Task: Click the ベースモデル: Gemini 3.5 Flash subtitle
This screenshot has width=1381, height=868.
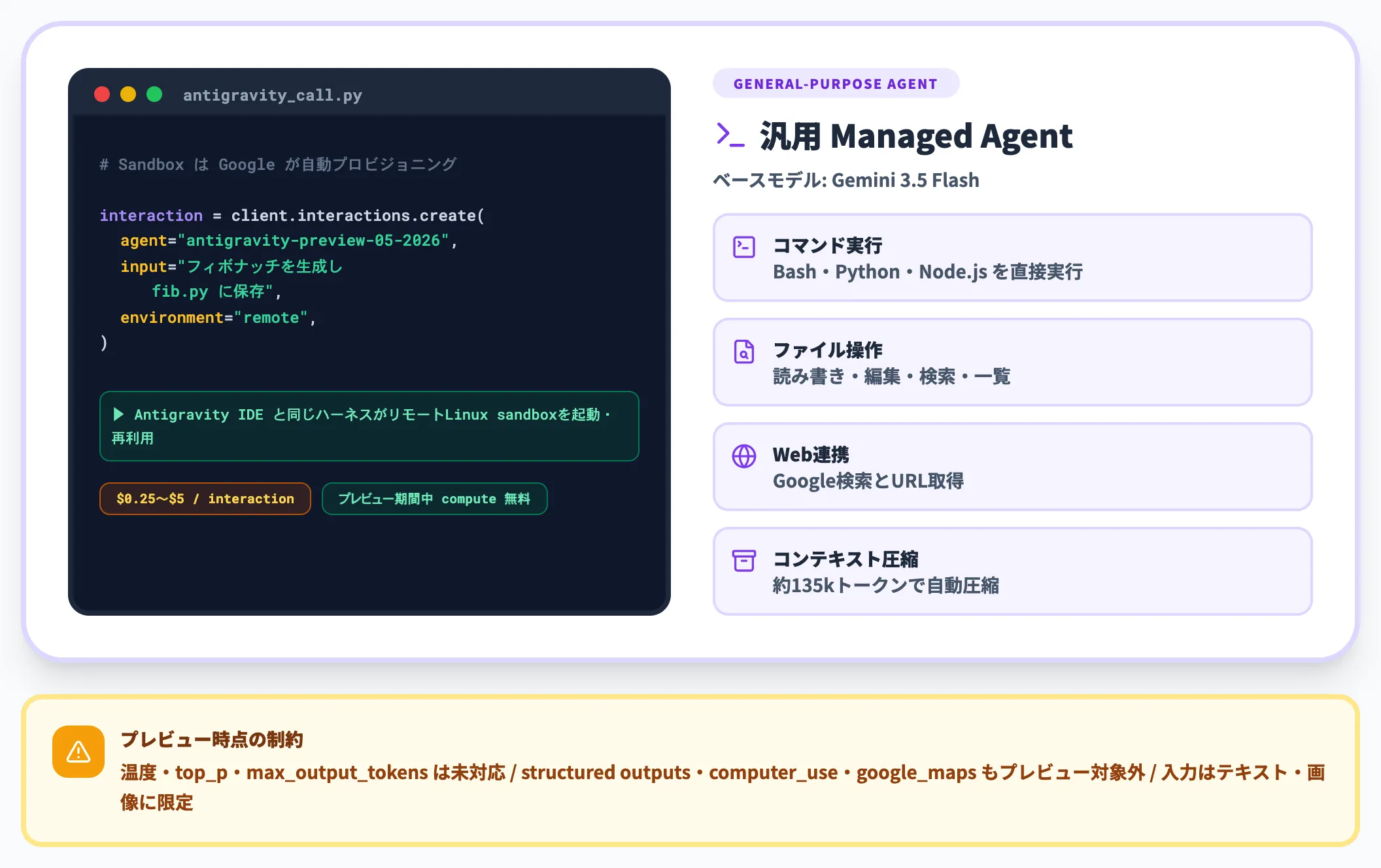Action: pos(846,180)
